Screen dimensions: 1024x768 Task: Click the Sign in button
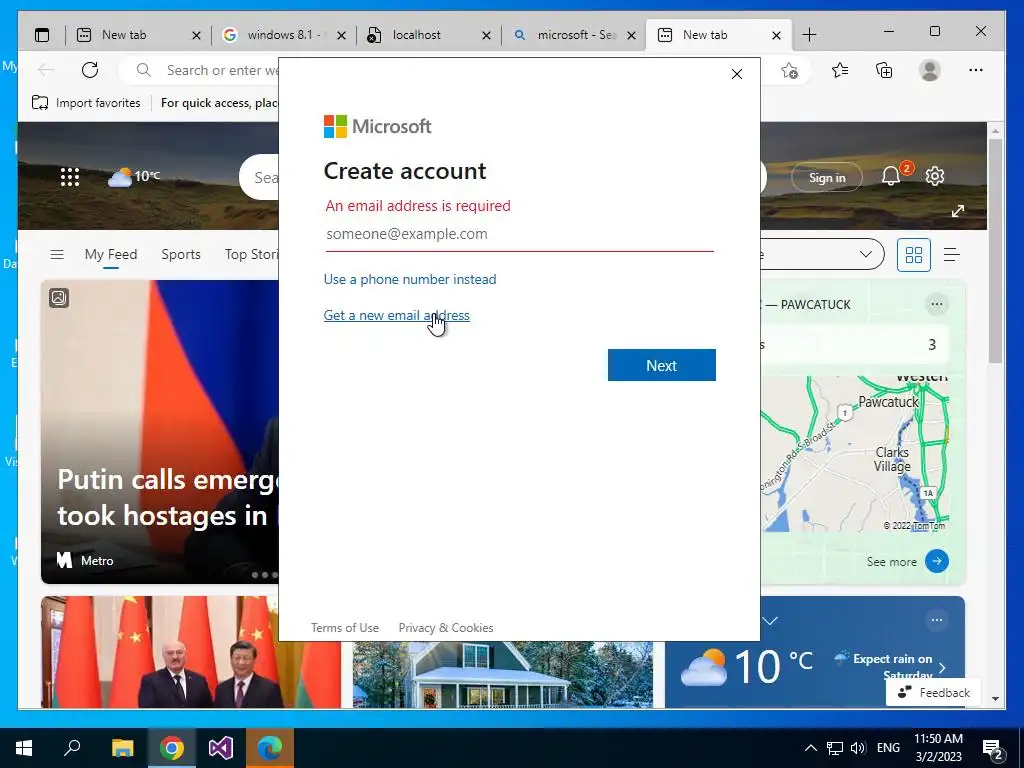(827, 177)
